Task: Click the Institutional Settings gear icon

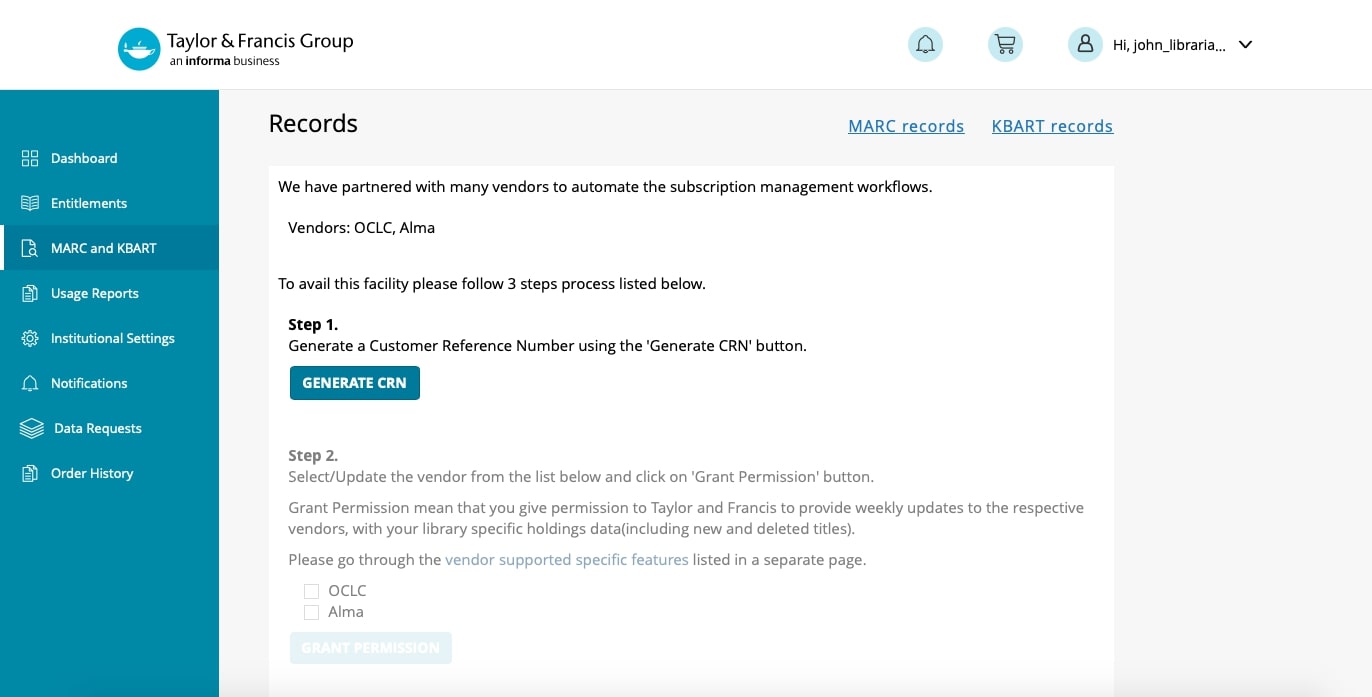Action: pyautogui.click(x=30, y=338)
